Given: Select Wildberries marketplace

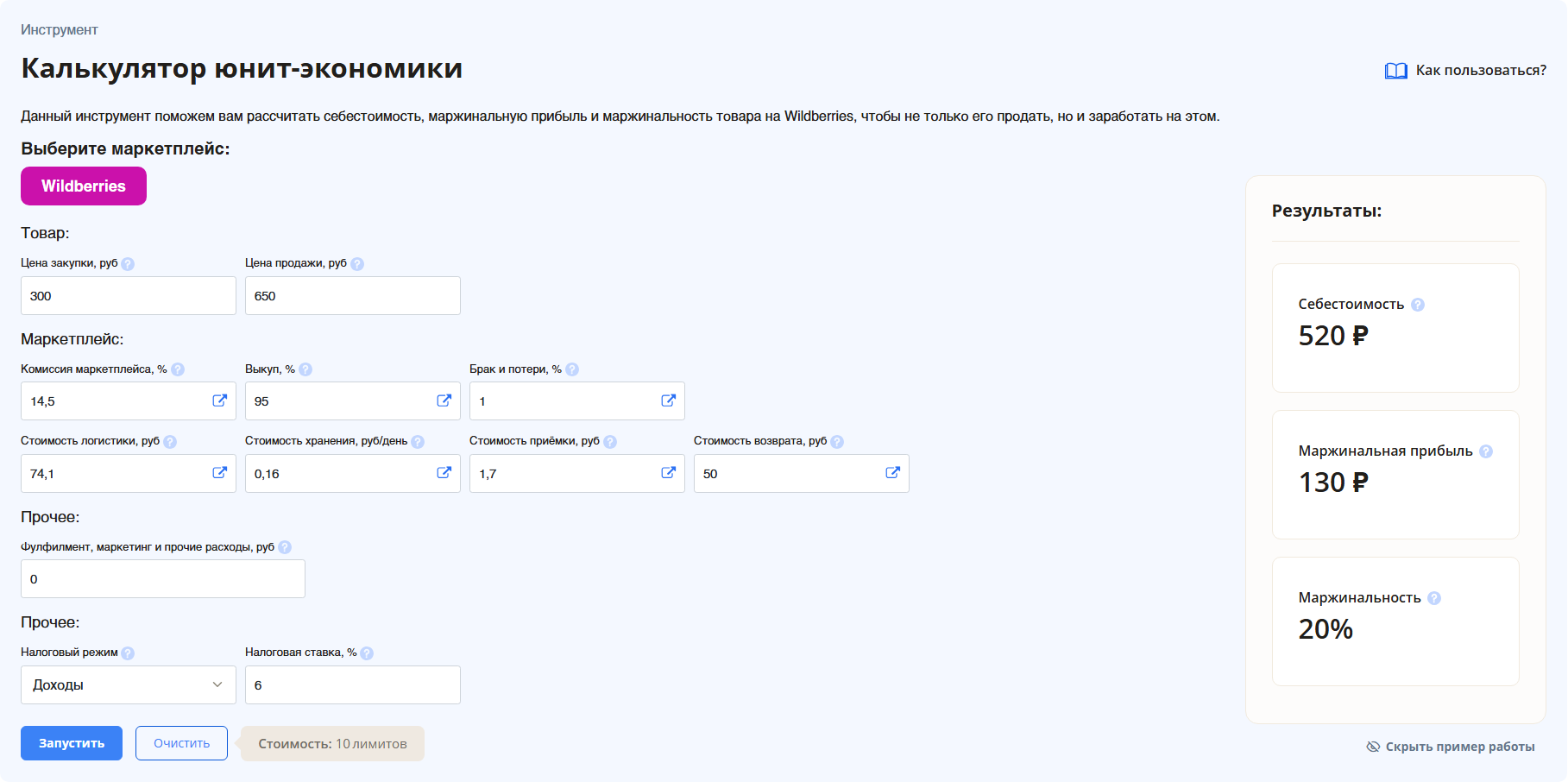Looking at the screenshot, I should (x=84, y=186).
